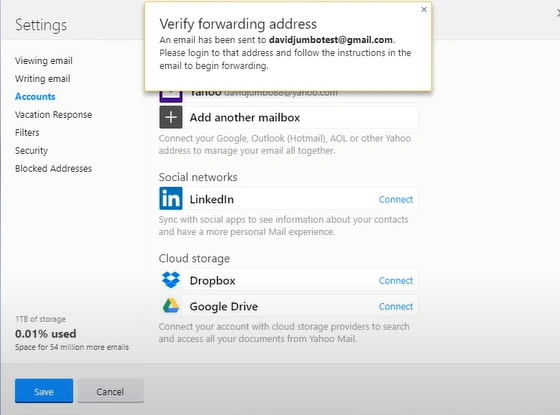Open Vacation Response settings
This screenshot has width=560, height=415.
(53, 115)
